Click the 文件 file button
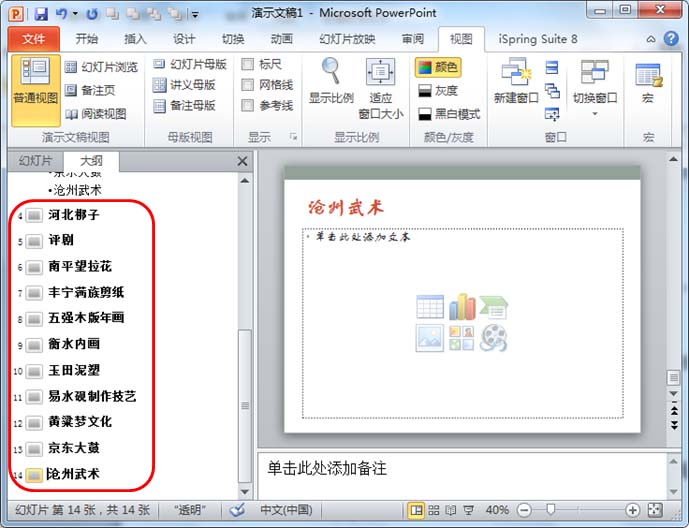This screenshot has width=689, height=528. click(x=34, y=39)
